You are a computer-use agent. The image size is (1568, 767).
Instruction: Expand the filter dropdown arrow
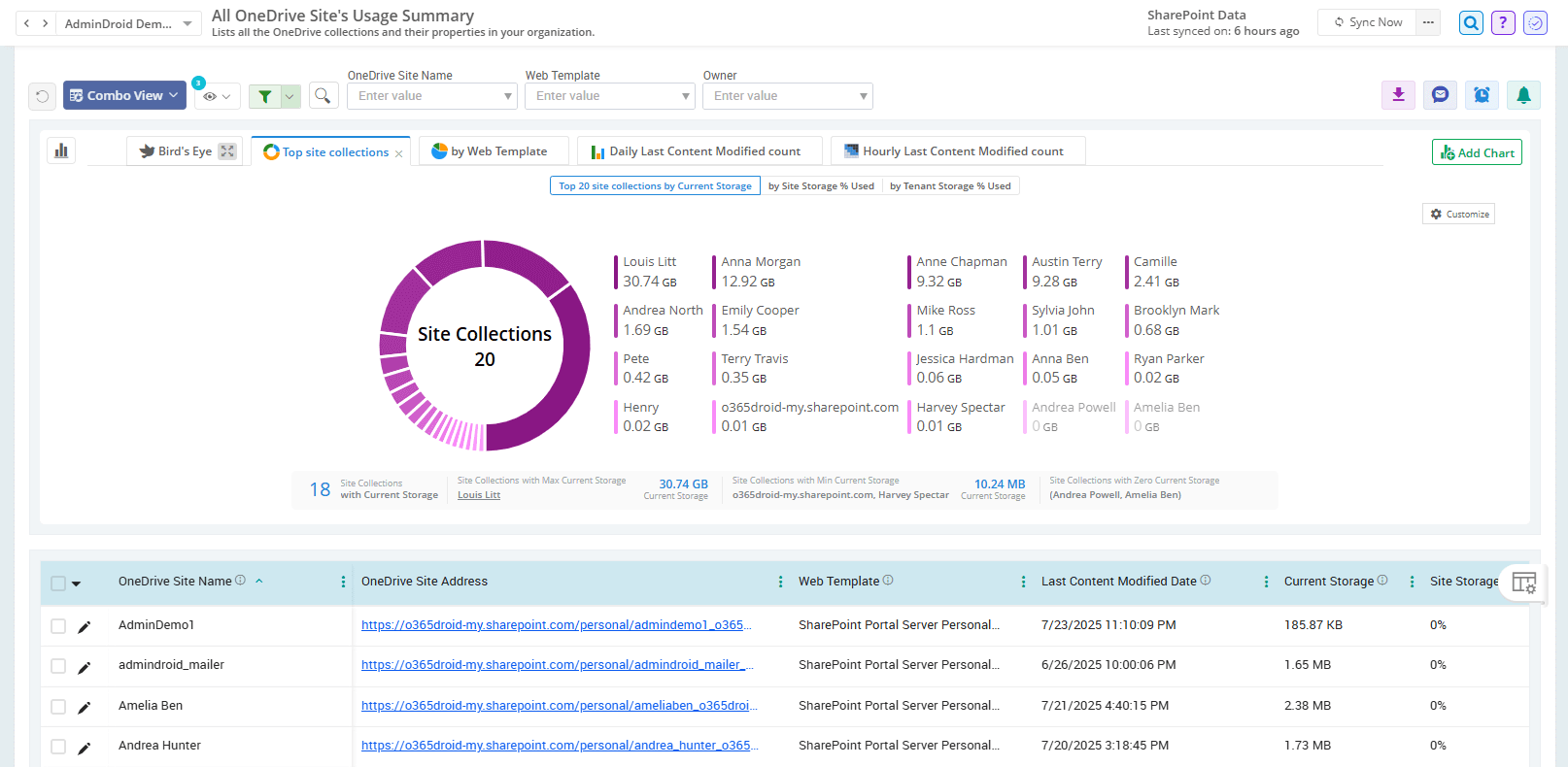[290, 96]
